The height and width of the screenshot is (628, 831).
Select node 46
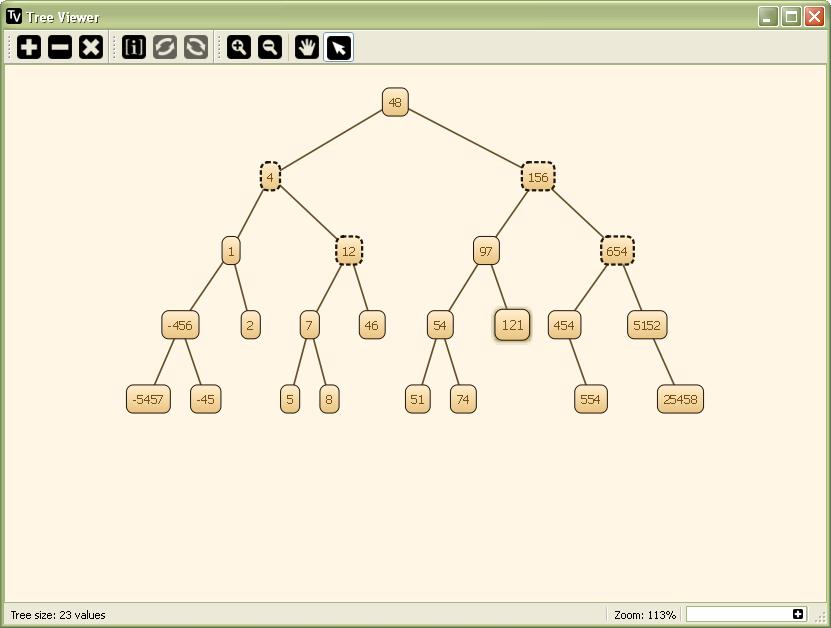click(x=372, y=325)
